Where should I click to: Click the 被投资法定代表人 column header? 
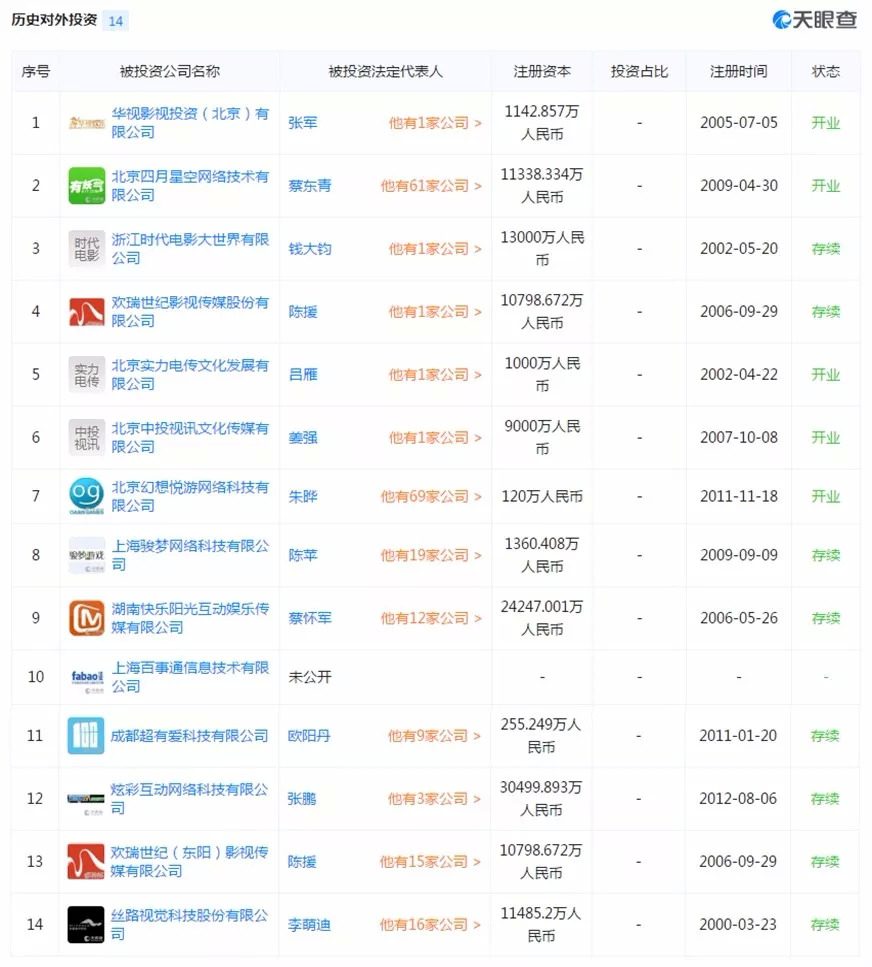pos(385,72)
